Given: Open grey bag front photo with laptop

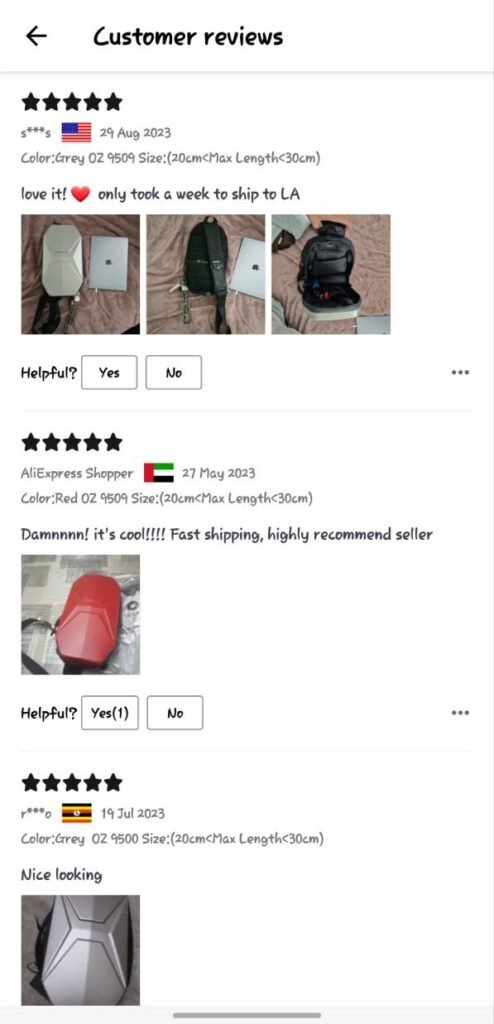Looking at the screenshot, I should point(80,274).
